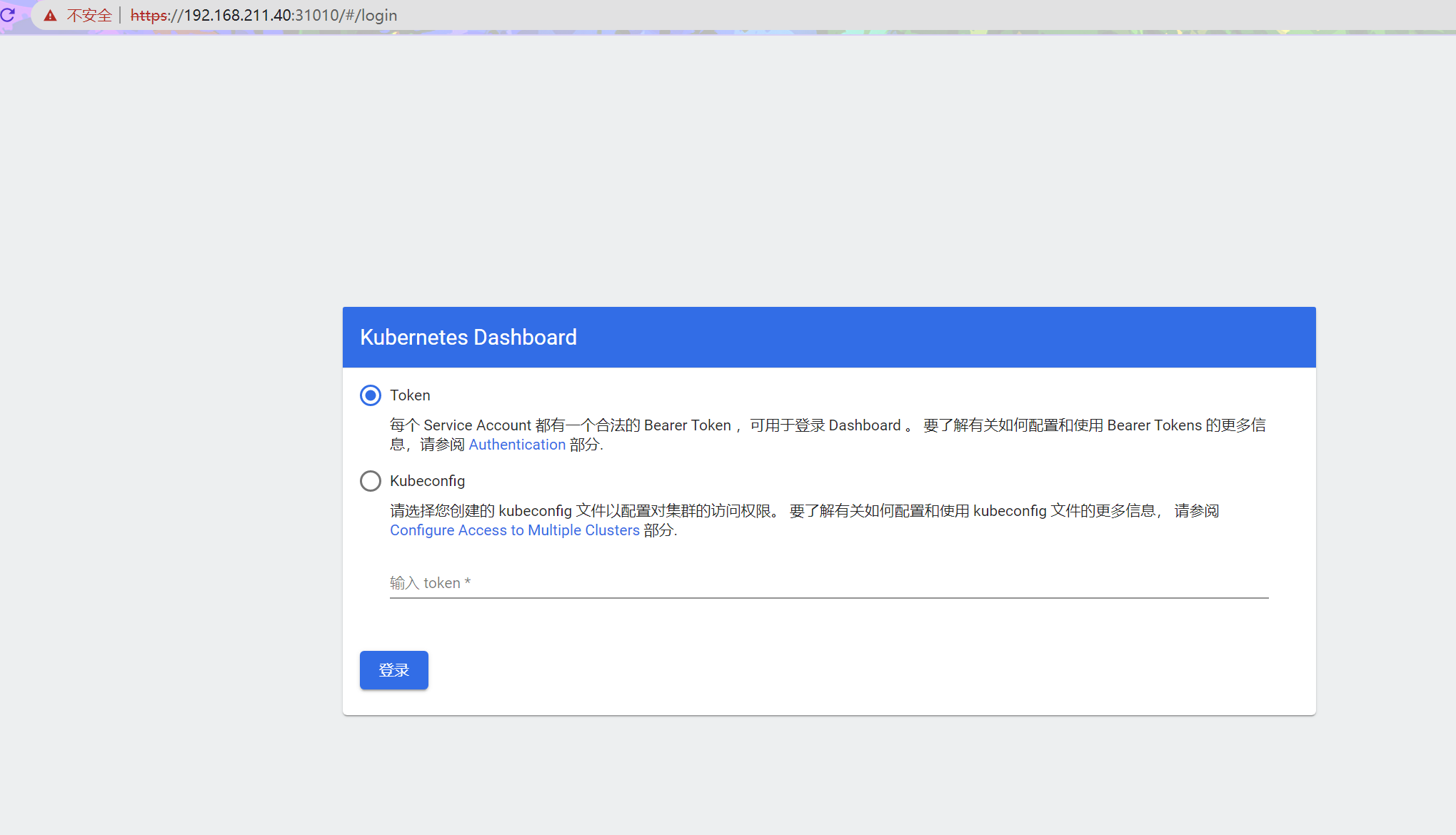The image size is (1456, 835).
Task: Click the Kubernetes Dashboard header title
Action: tap(468, 338)
